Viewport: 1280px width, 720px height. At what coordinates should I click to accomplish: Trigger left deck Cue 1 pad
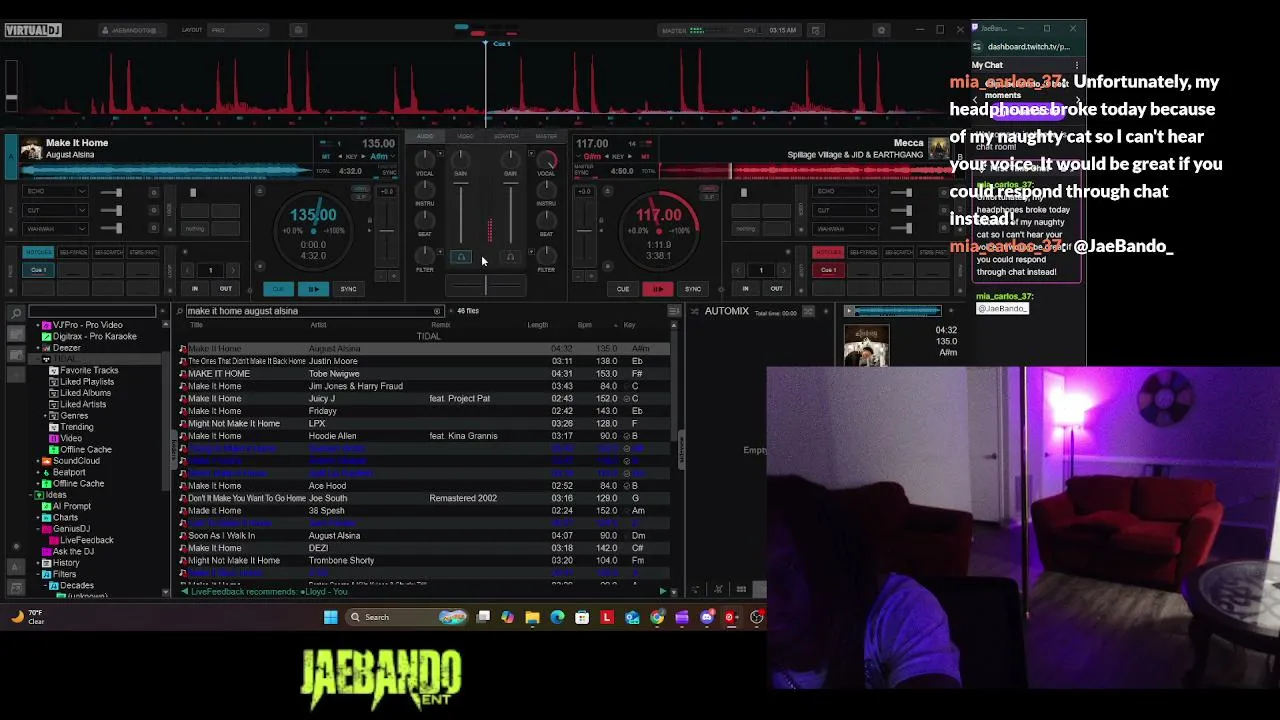39,270
